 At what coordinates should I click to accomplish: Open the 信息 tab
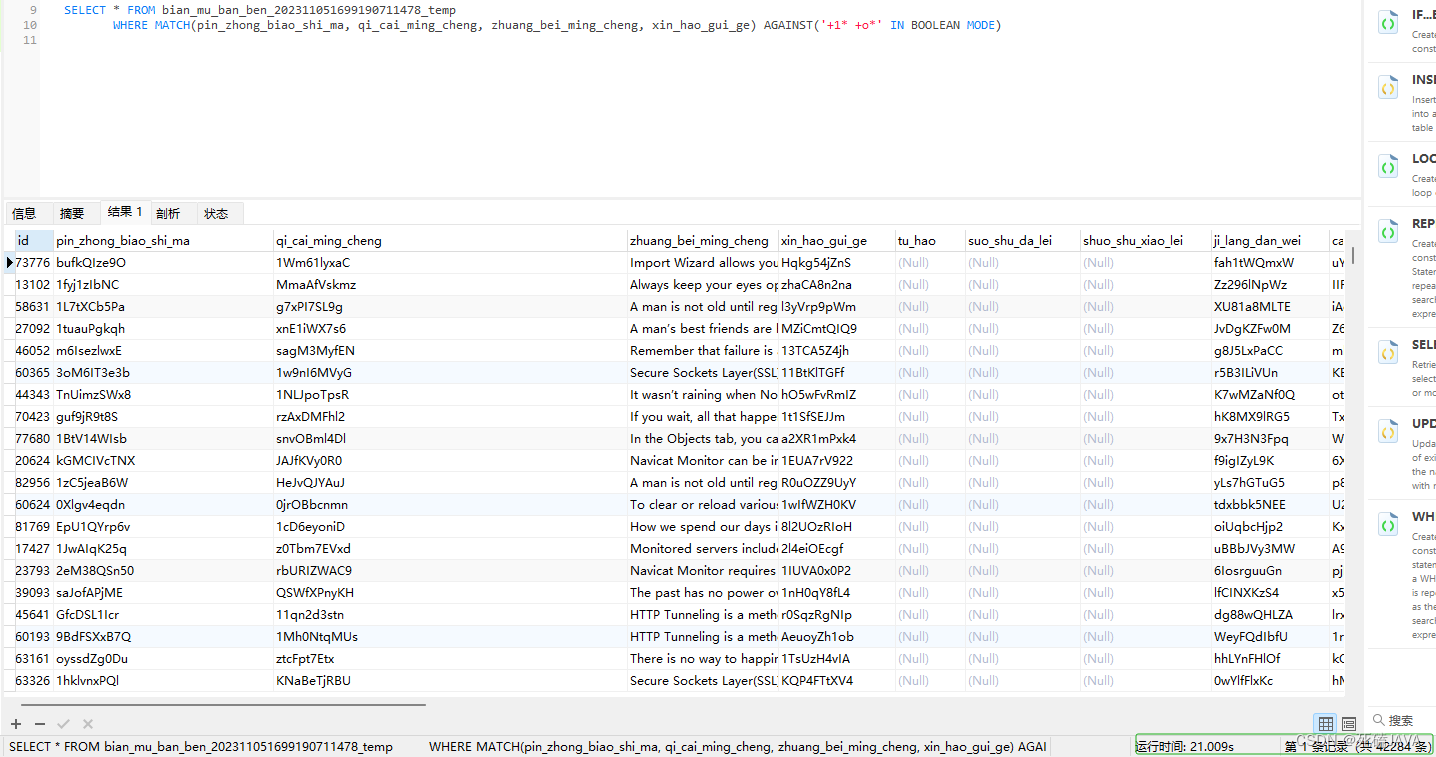[x=24, y=213]
